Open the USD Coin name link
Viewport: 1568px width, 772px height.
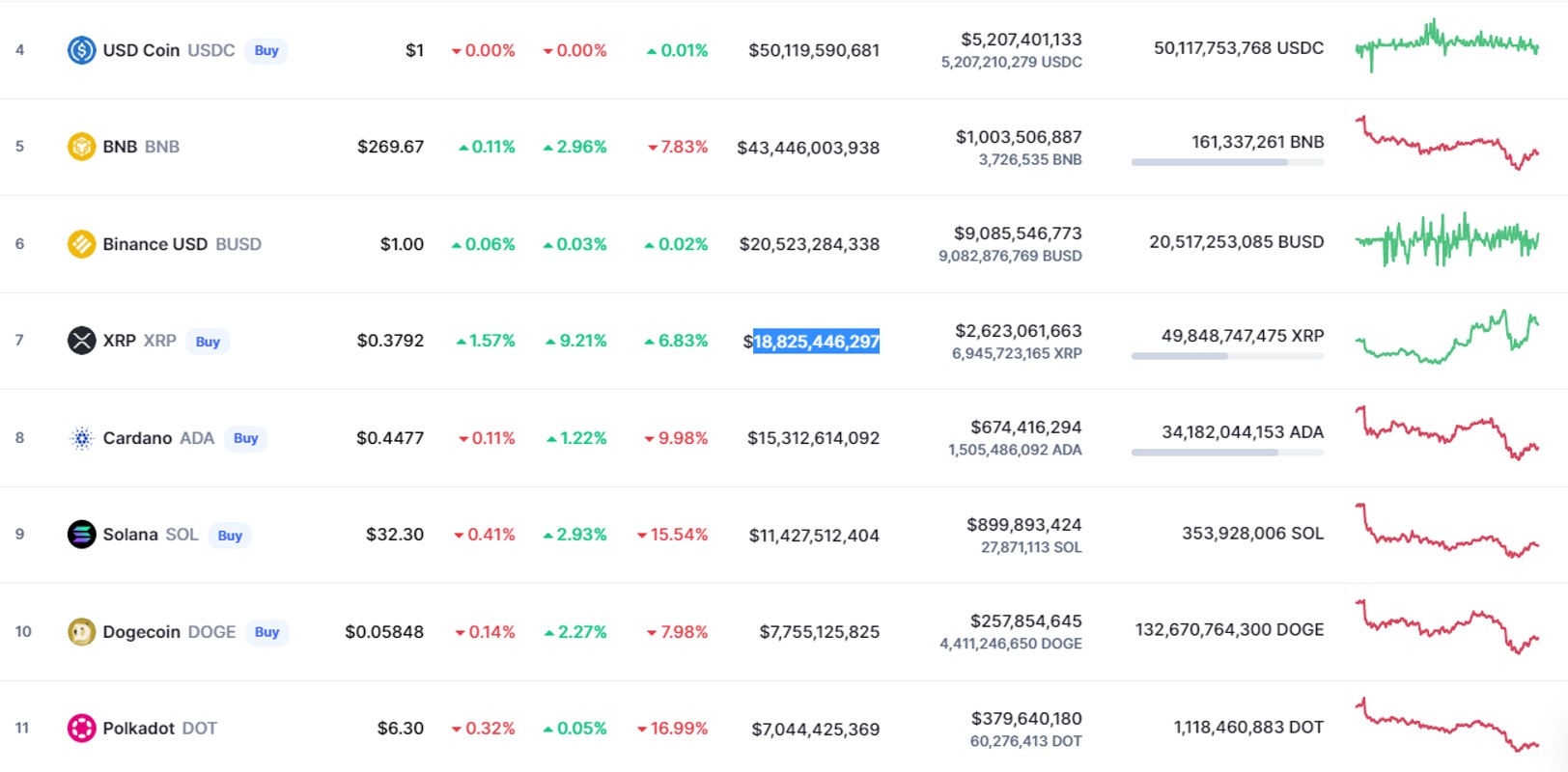pos(142,50)
